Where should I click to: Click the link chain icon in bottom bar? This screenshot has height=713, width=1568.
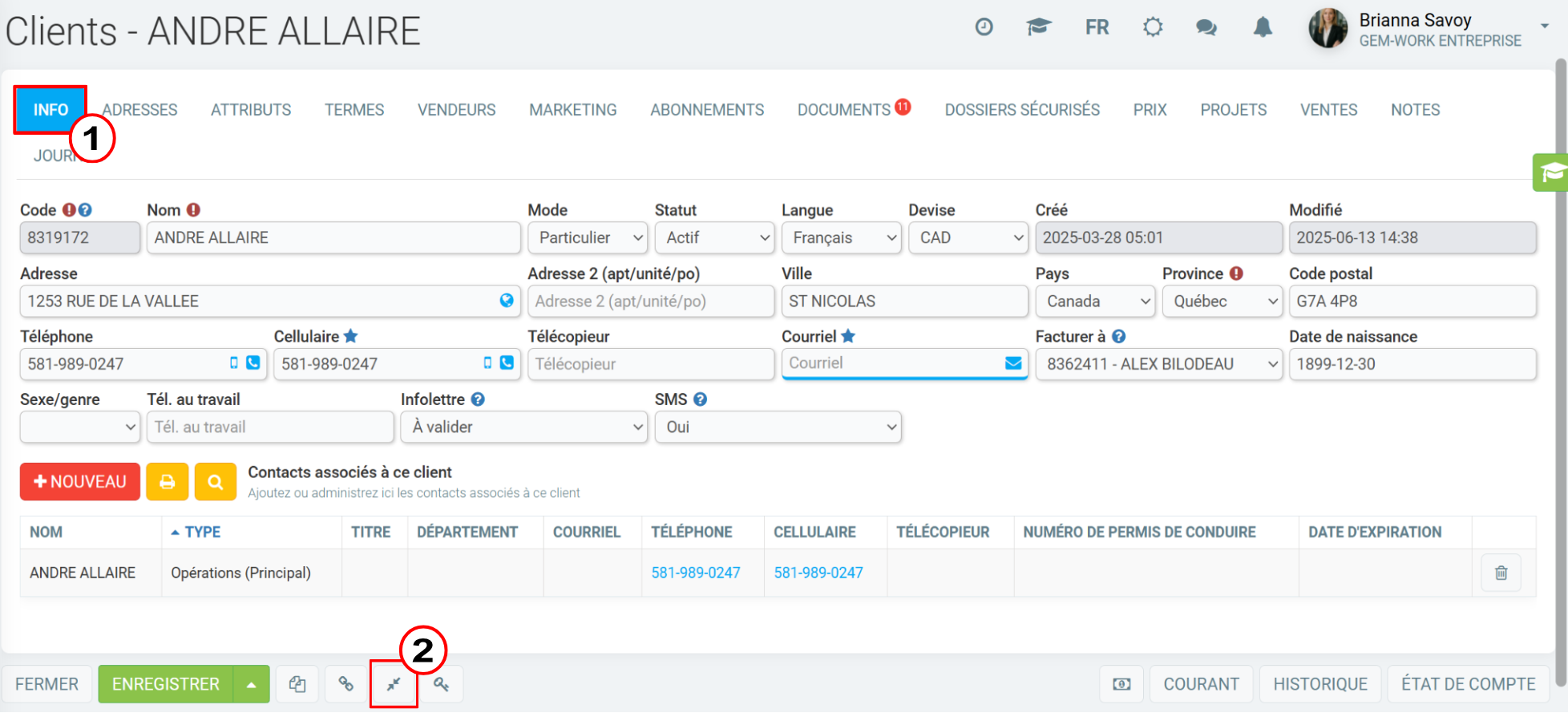tap(346, 684)
